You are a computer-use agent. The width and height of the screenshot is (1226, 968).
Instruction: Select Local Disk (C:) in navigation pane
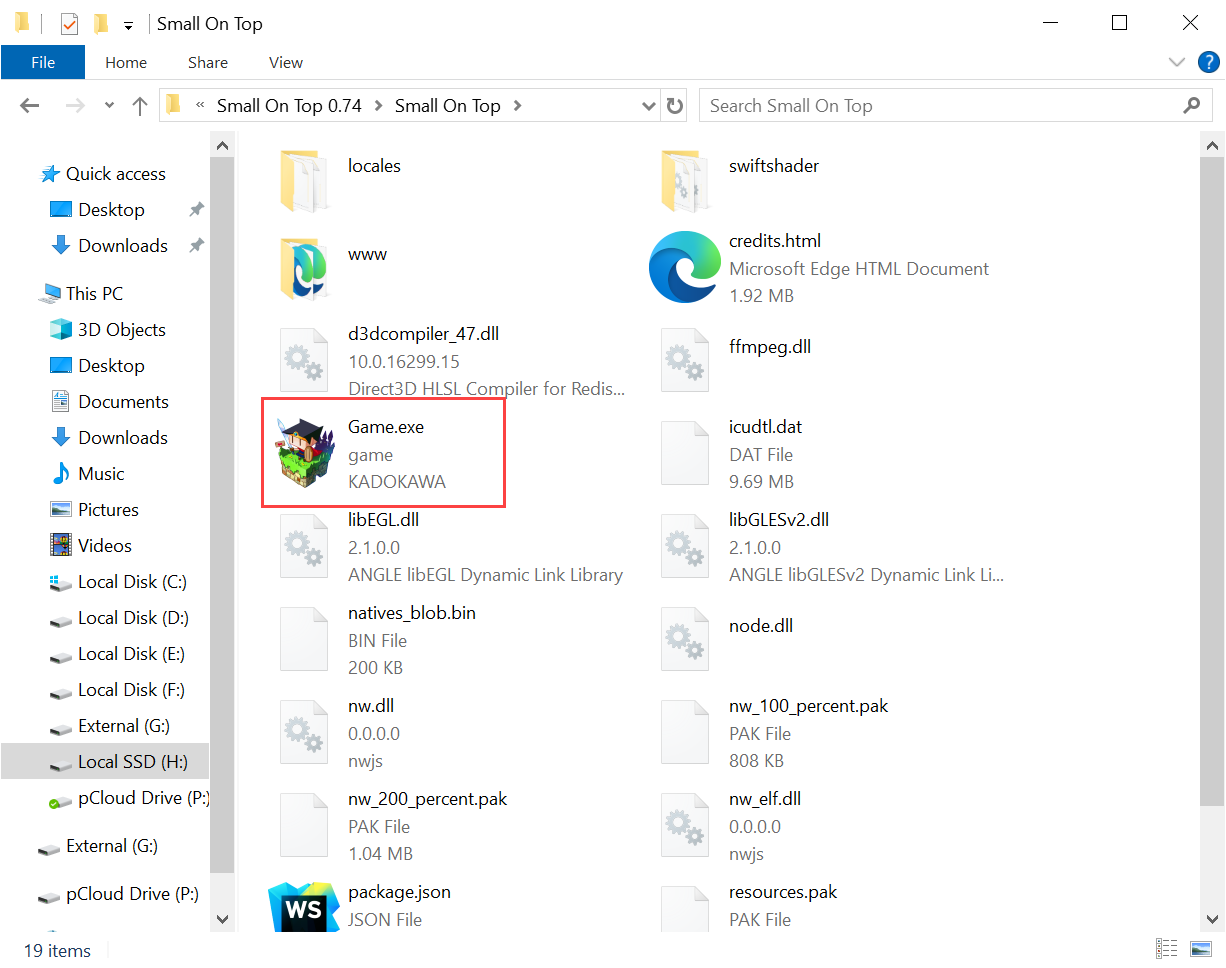click(132, 582)
